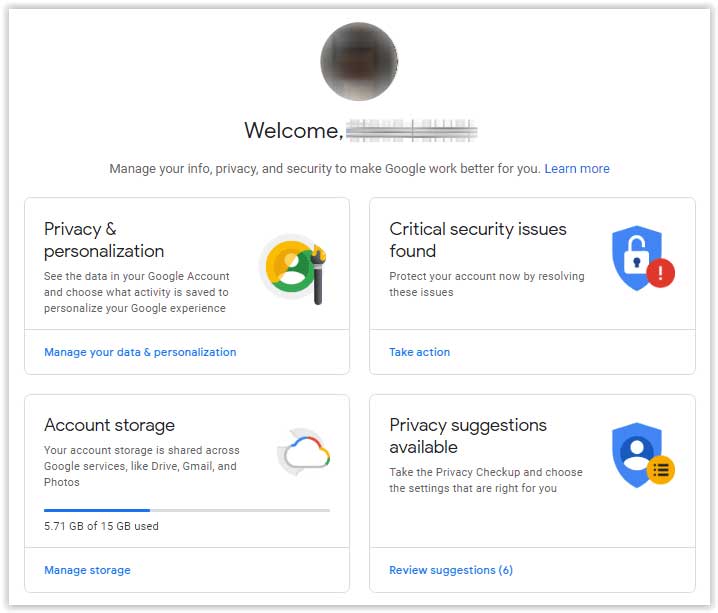This screenshot has width=718, height=613.
Task: Click the Account storage cloud icon
Action: point(303,452)
